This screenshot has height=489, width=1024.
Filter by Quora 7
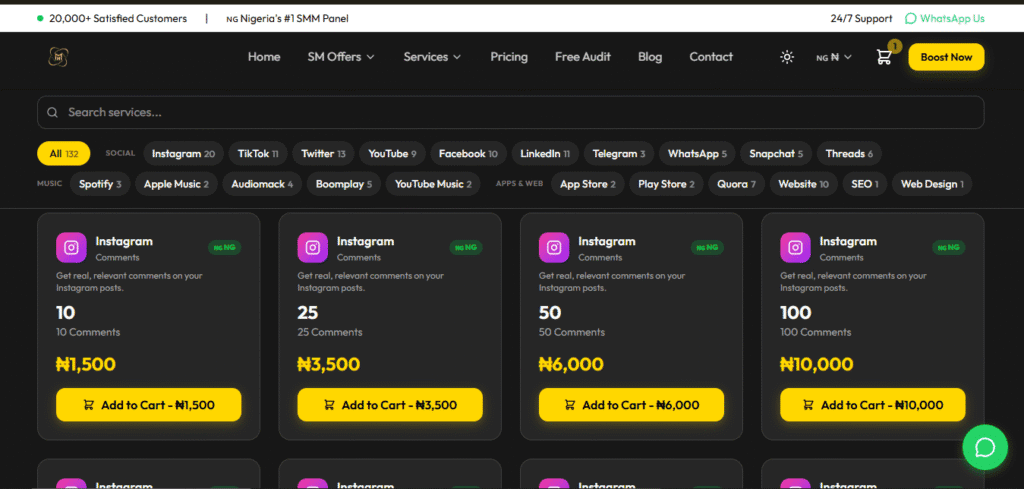click(737, 184)
